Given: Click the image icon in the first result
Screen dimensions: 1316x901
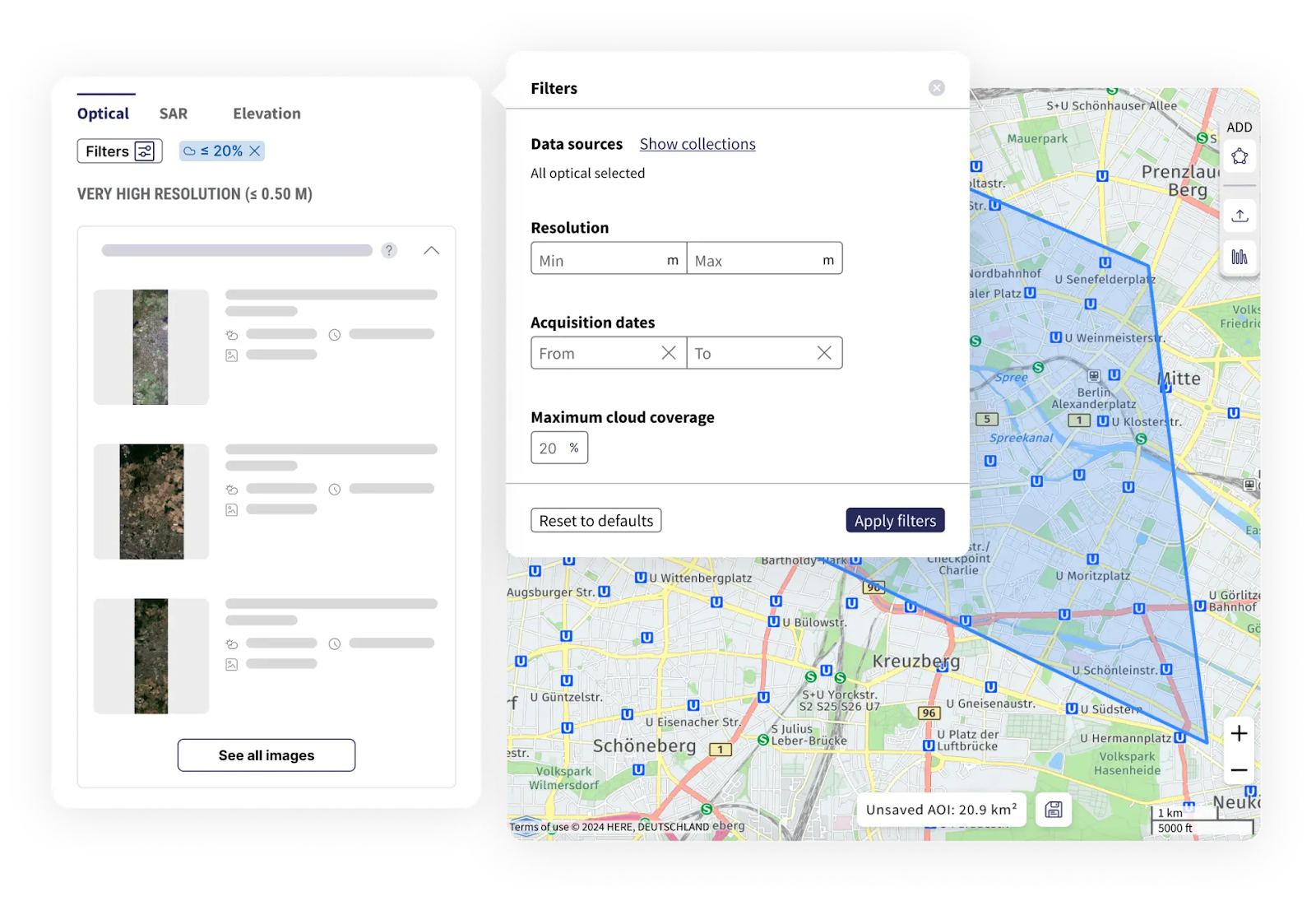Looking at the screenshot, I should click(x=232, y=355).
